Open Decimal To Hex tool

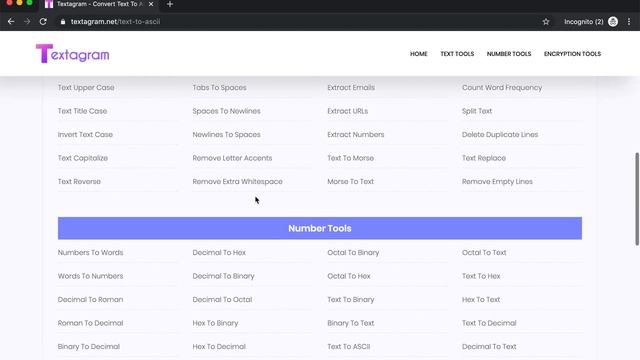[219, 253]
